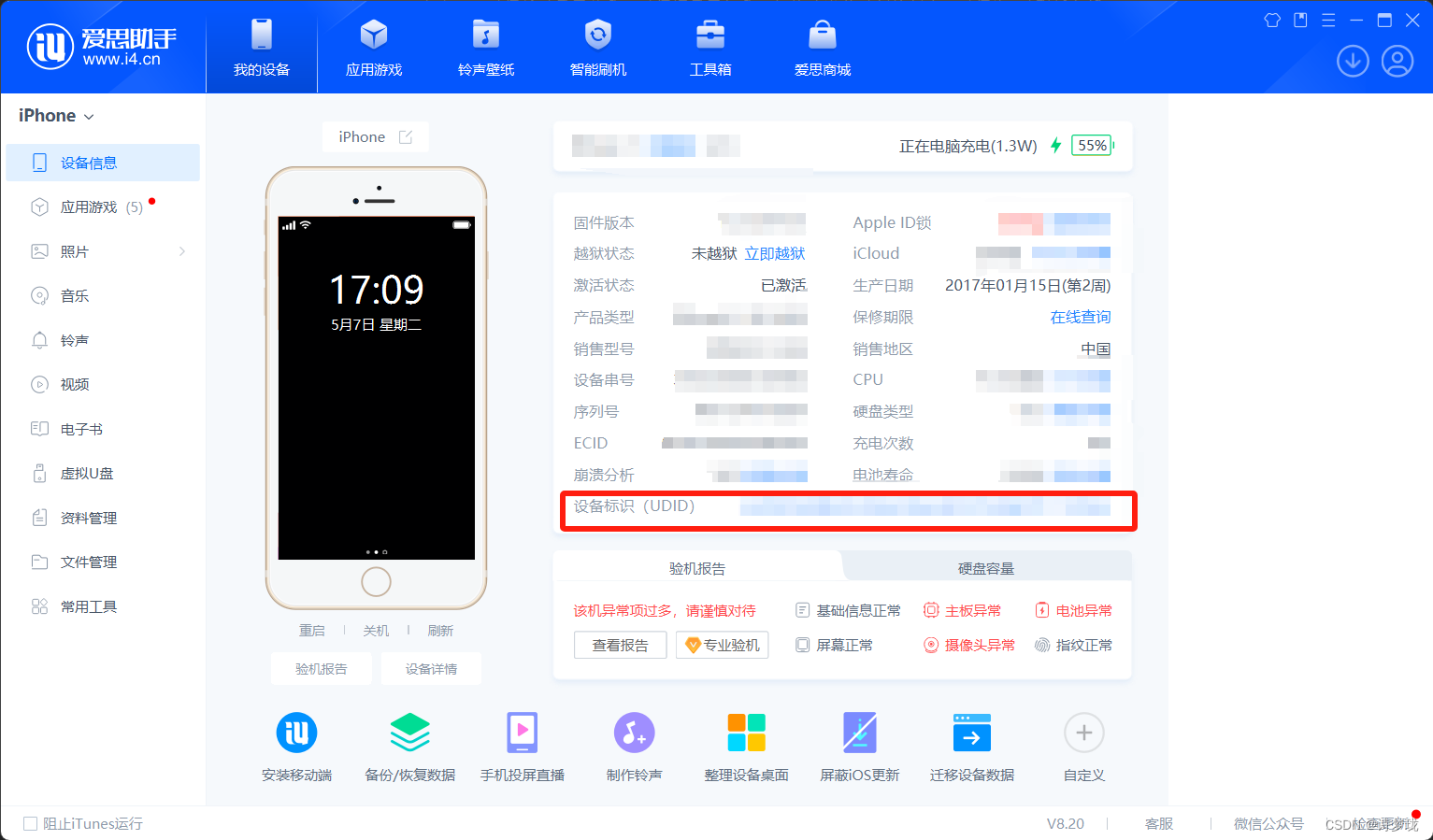Expand the 照片 sidebar chevron

pos(182,251)
